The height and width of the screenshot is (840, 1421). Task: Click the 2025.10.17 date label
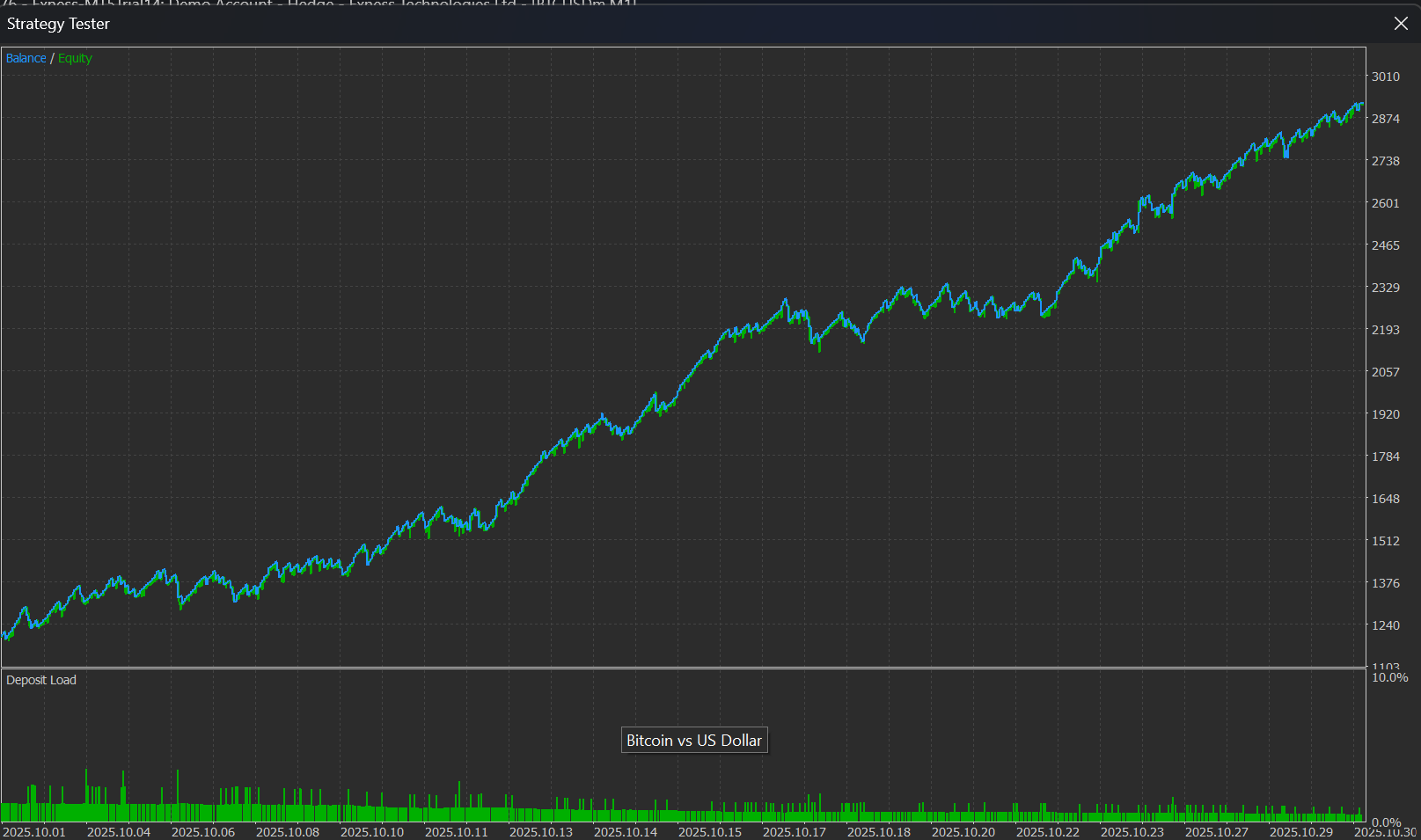pyautogui.click(x=795, y=832)
